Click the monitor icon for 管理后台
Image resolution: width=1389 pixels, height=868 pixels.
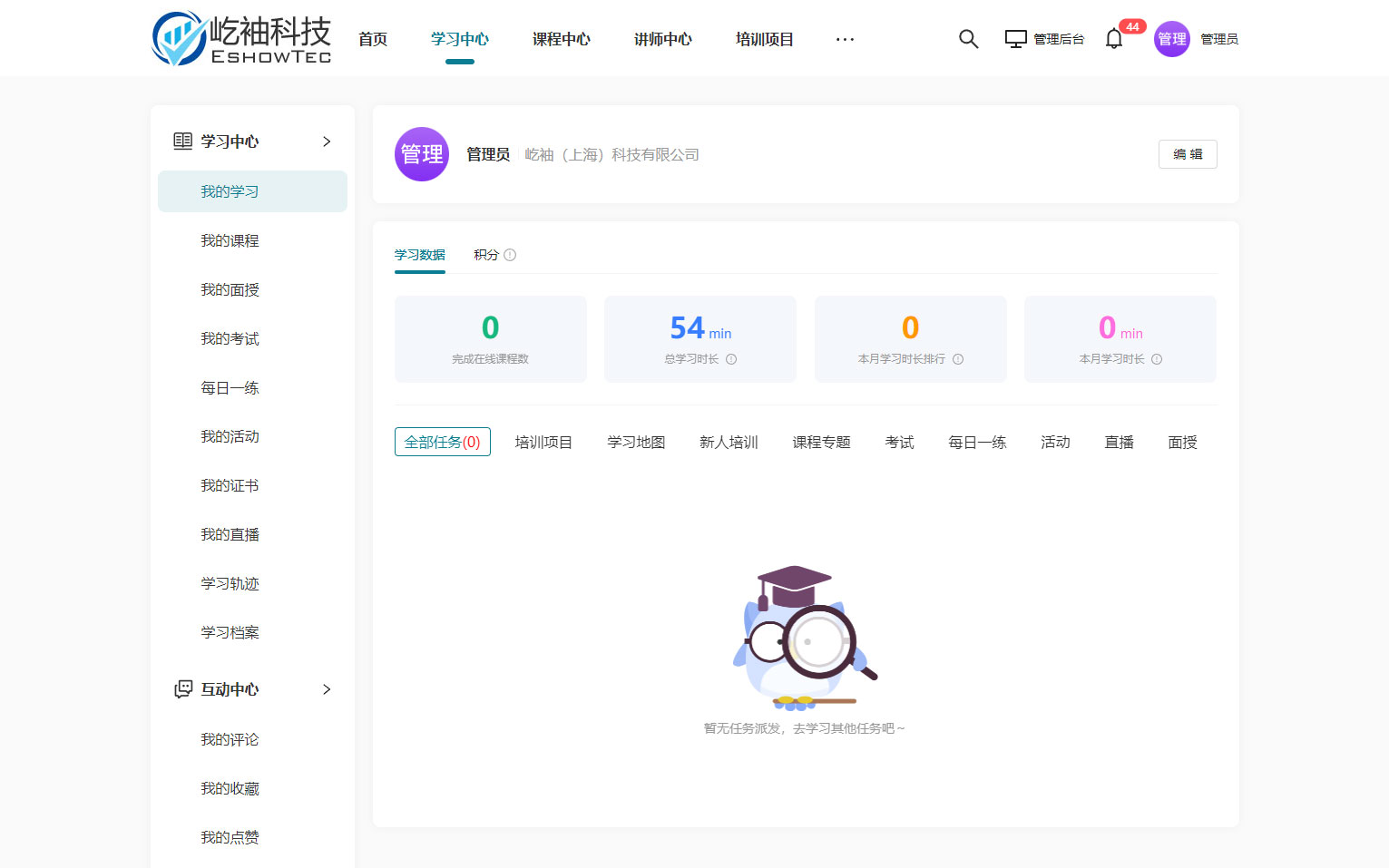(1015, 39)
